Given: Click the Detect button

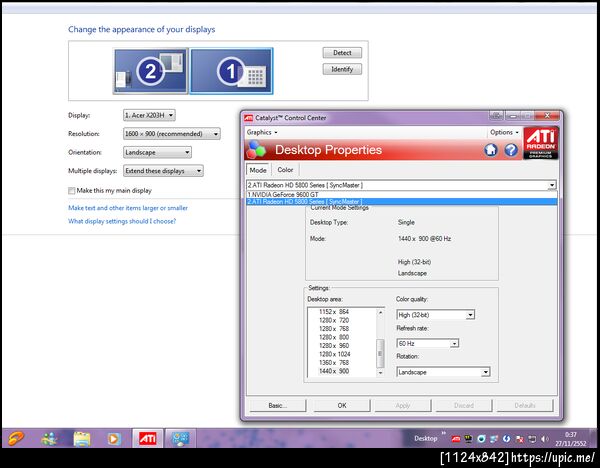Looking at the screenshot, I should click(x=342, y=53).
